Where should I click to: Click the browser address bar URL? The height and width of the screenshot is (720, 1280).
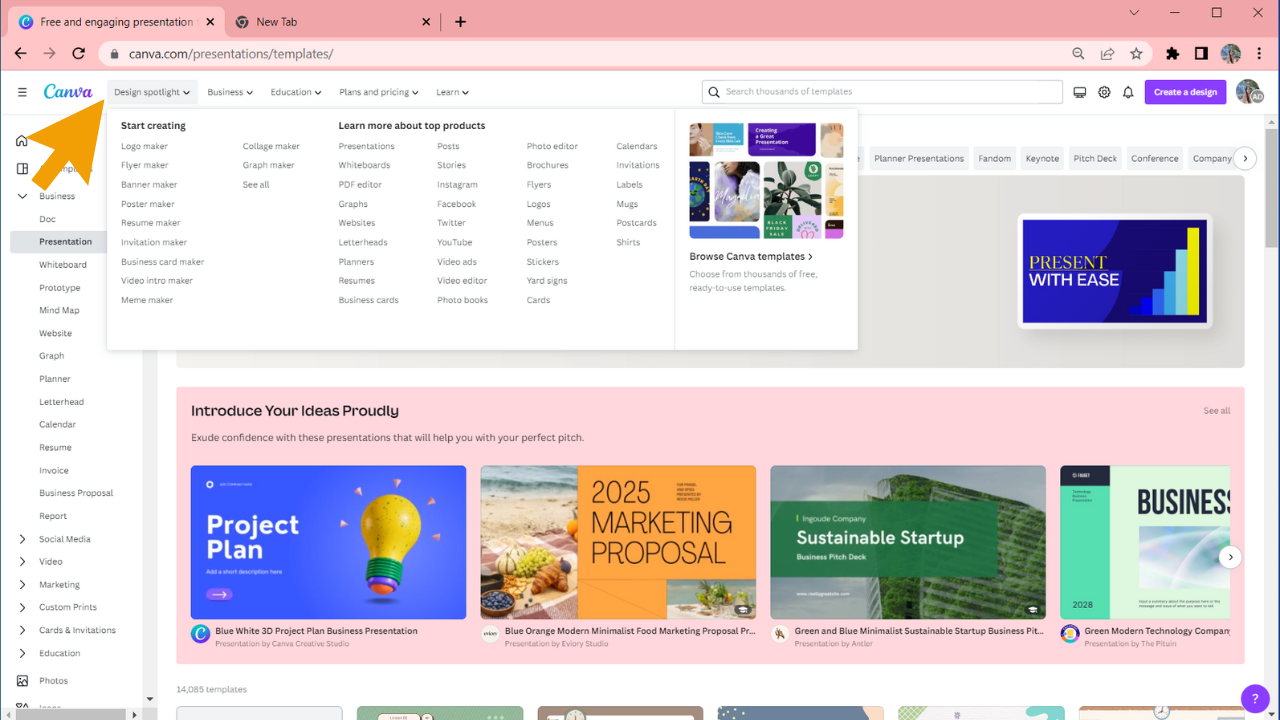[x=231, y=54]
